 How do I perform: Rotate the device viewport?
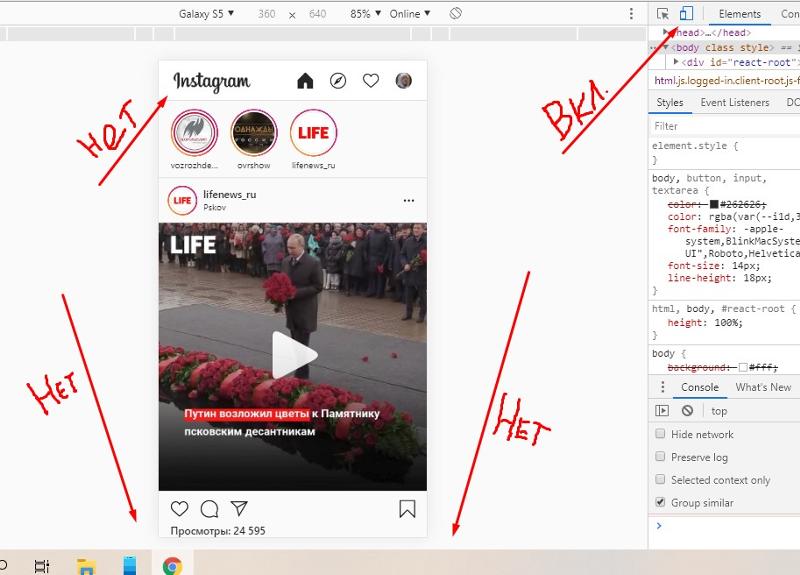[x=456, y=14]
